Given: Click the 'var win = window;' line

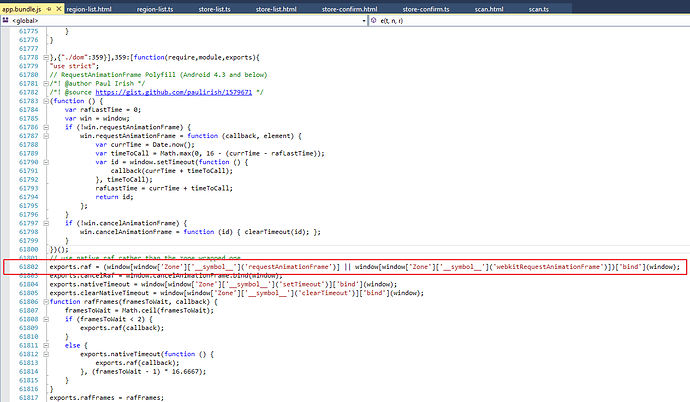Looking at the screenshot, I should pyautogui.click(x=97, y=118).
